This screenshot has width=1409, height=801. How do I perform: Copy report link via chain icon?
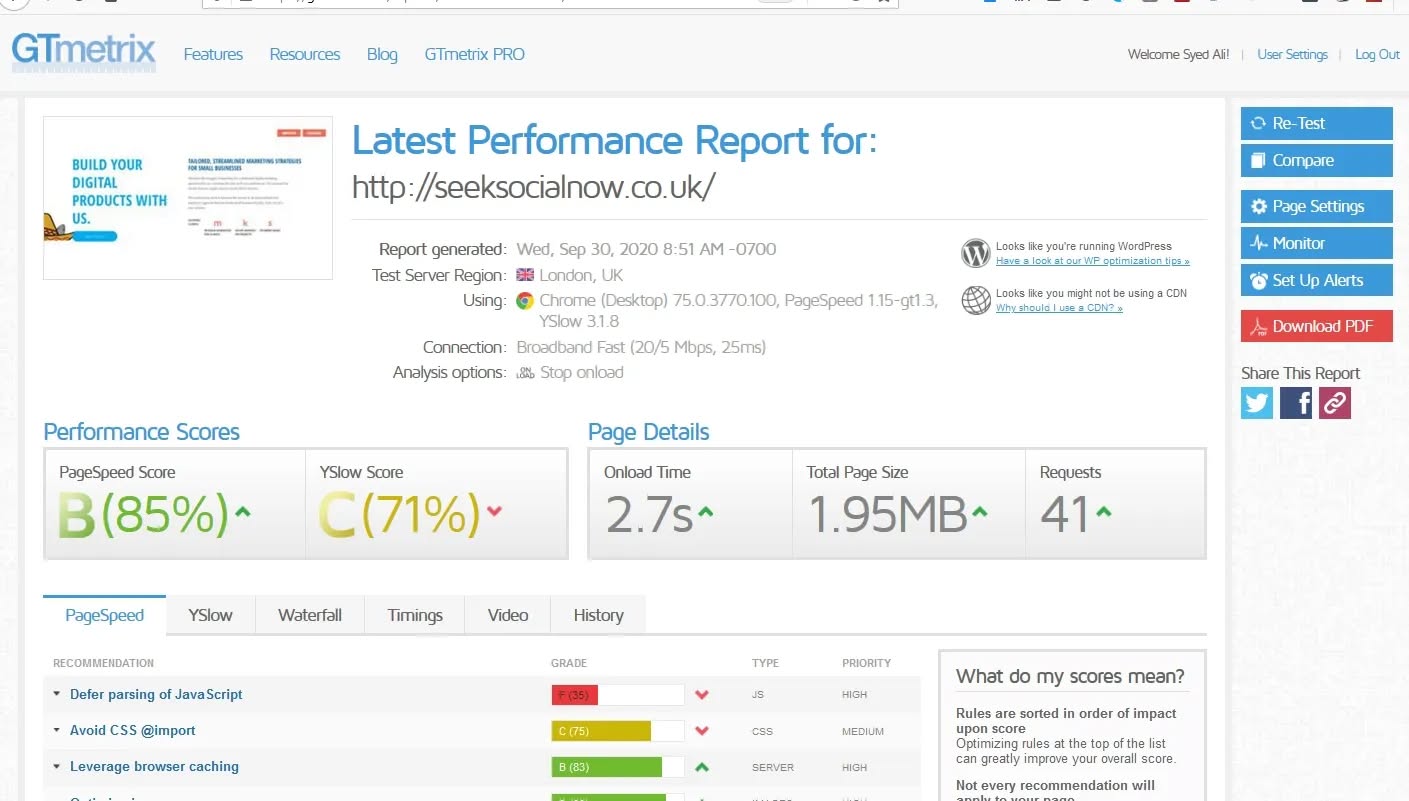point(1335,403)
